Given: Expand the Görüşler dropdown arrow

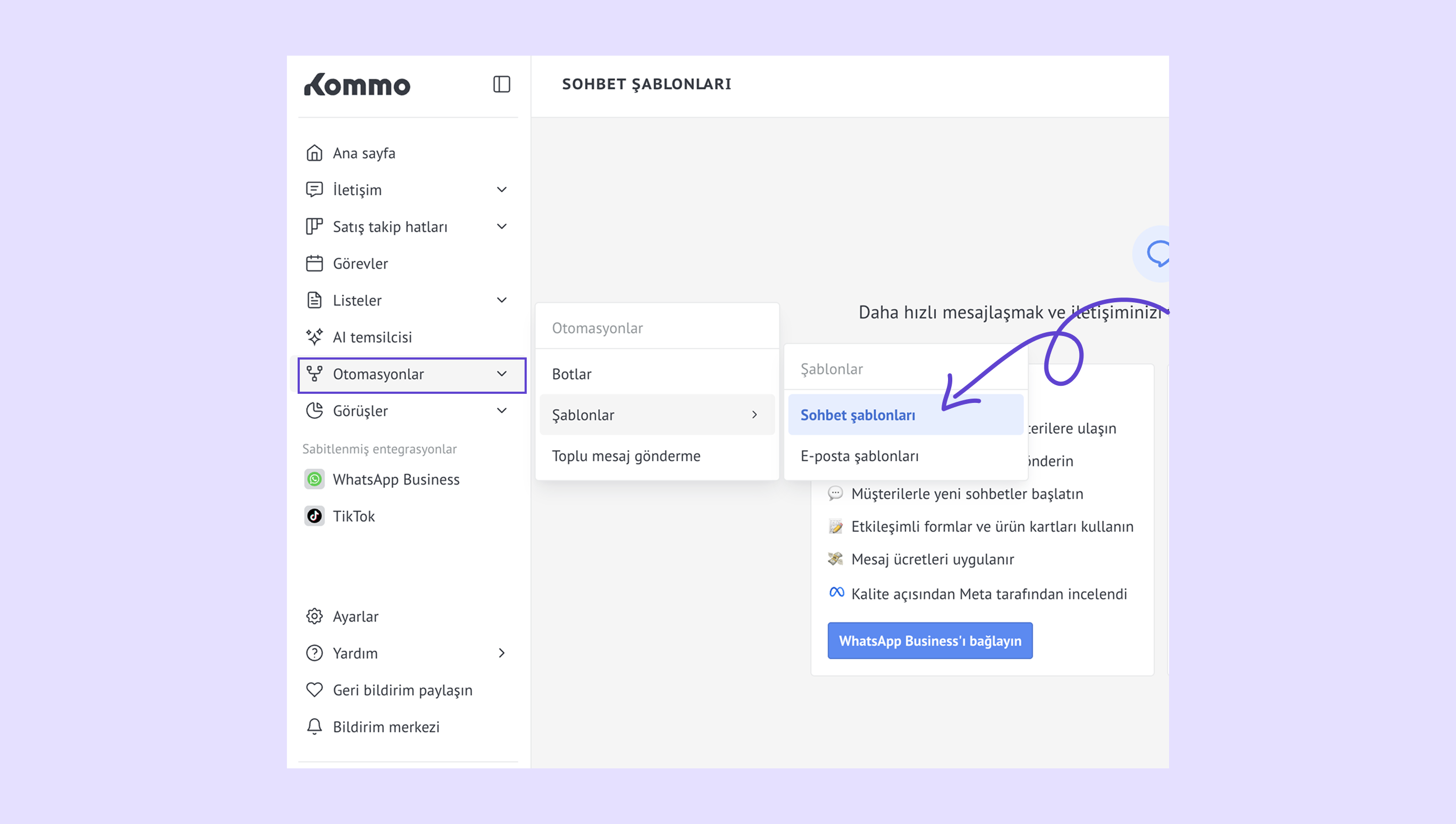Looking at the screenshot, I should point(502,410).
